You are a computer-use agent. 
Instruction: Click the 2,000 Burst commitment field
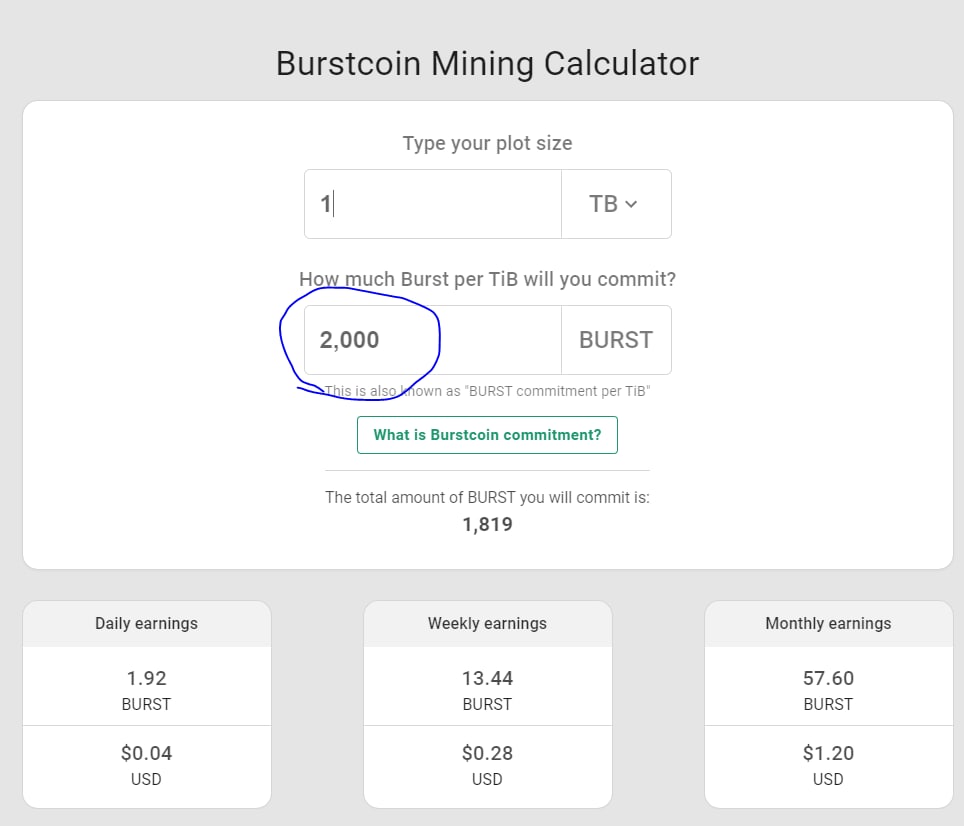pos(432,340)
